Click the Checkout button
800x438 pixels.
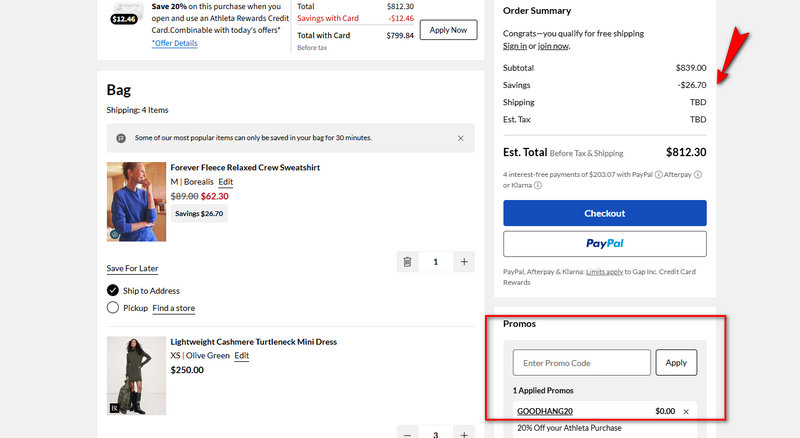pyautogui.click(x=604, y=213)
